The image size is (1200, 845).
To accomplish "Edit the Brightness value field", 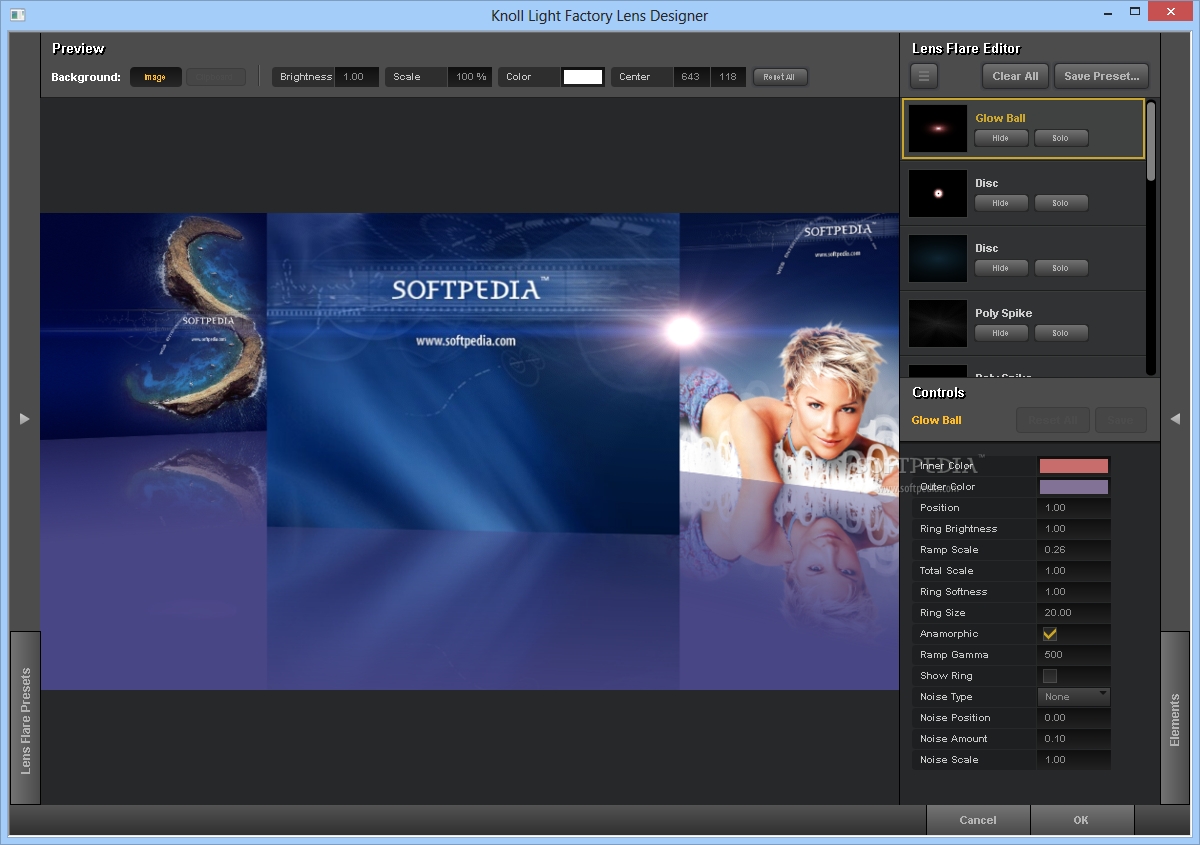I will coord(356,77).
